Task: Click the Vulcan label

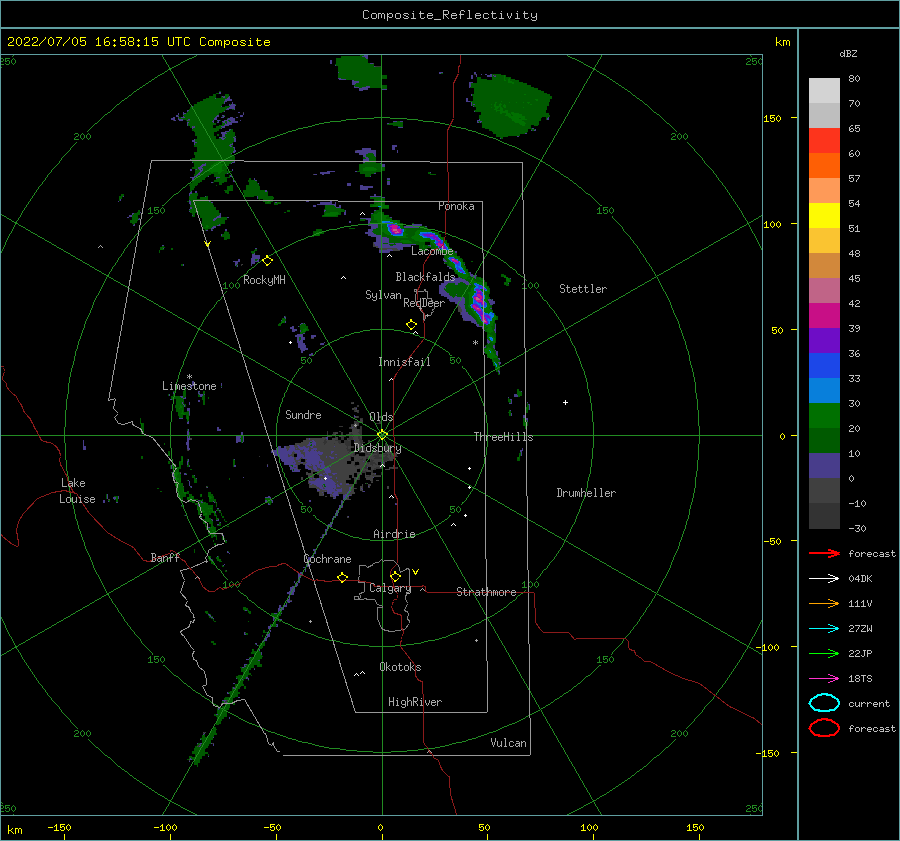Action: [509, 743]
